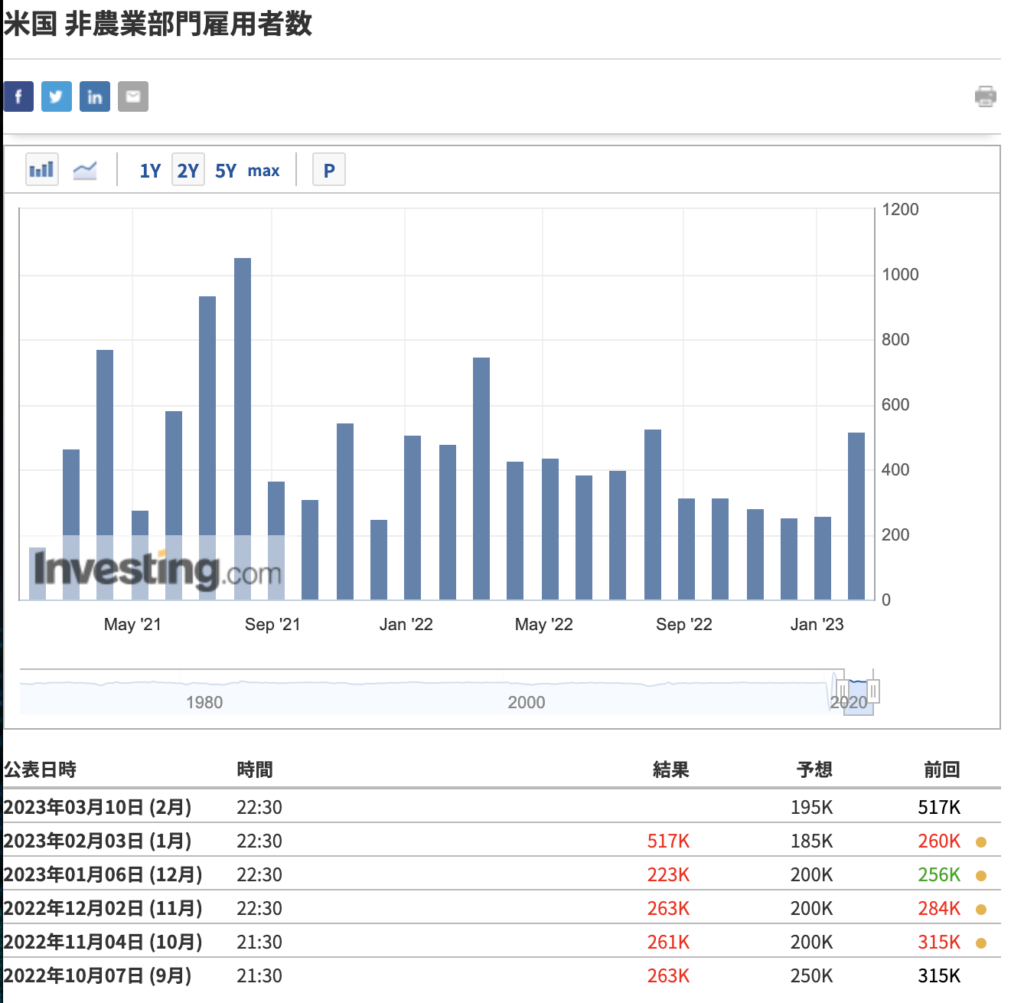The height and width of the screenshot is (1003, 1024).
Task: Select the 2022年10月07日 (9月) row date
Action: [x=97, y=976]
